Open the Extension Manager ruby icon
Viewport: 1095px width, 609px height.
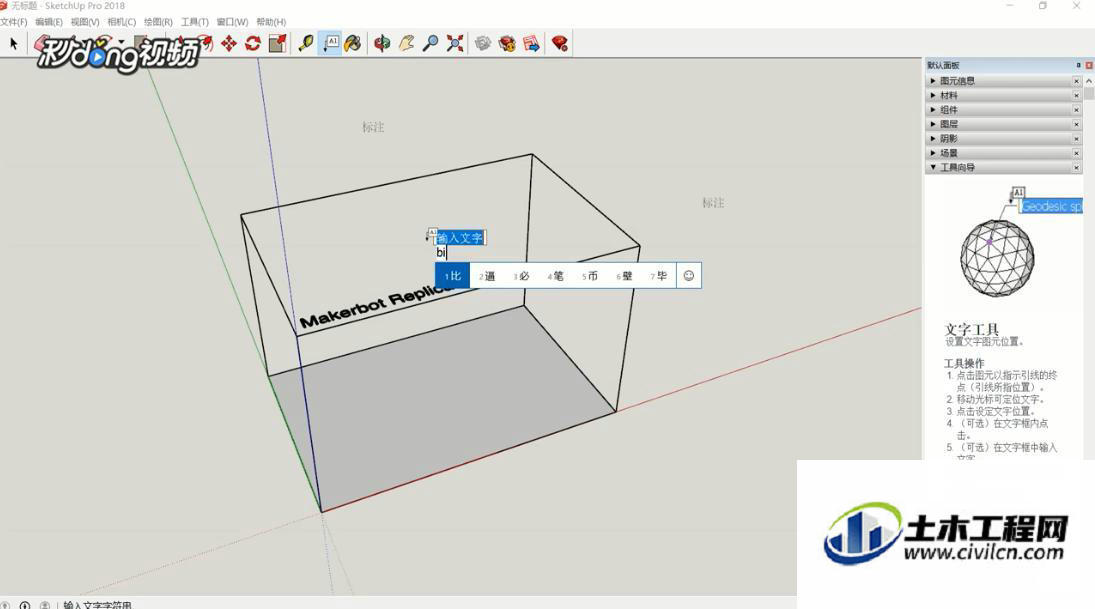point(559,43)
